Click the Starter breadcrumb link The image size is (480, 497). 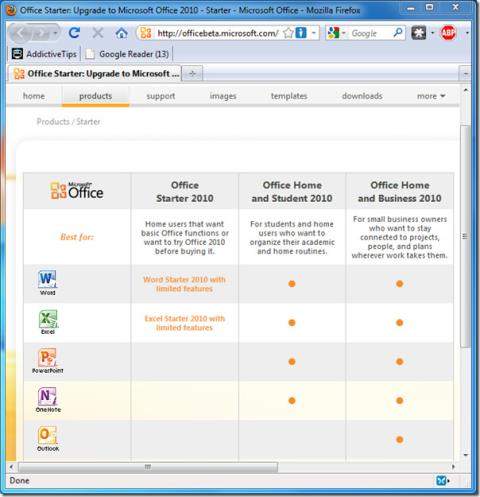coord(88,122)
